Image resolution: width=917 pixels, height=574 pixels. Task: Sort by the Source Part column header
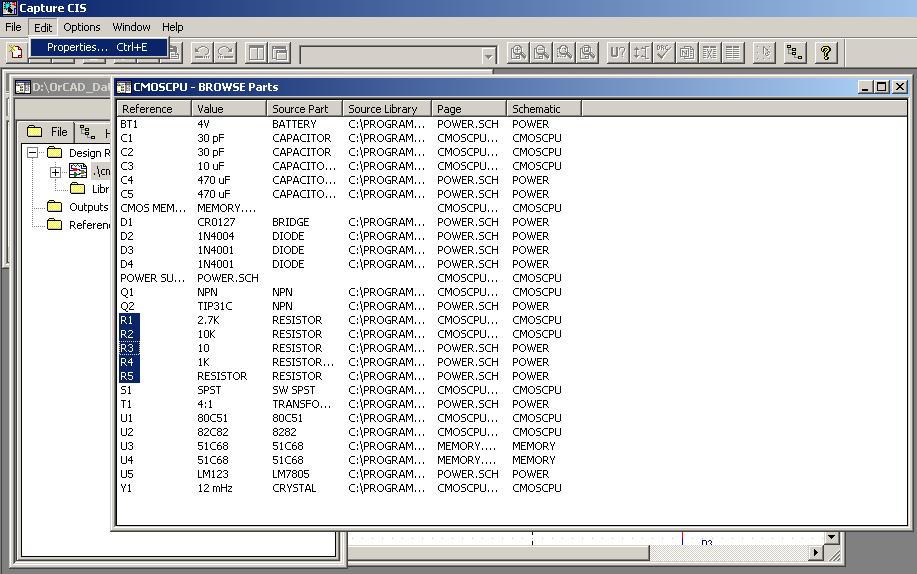pyautogui.click(x=304, y=109)
